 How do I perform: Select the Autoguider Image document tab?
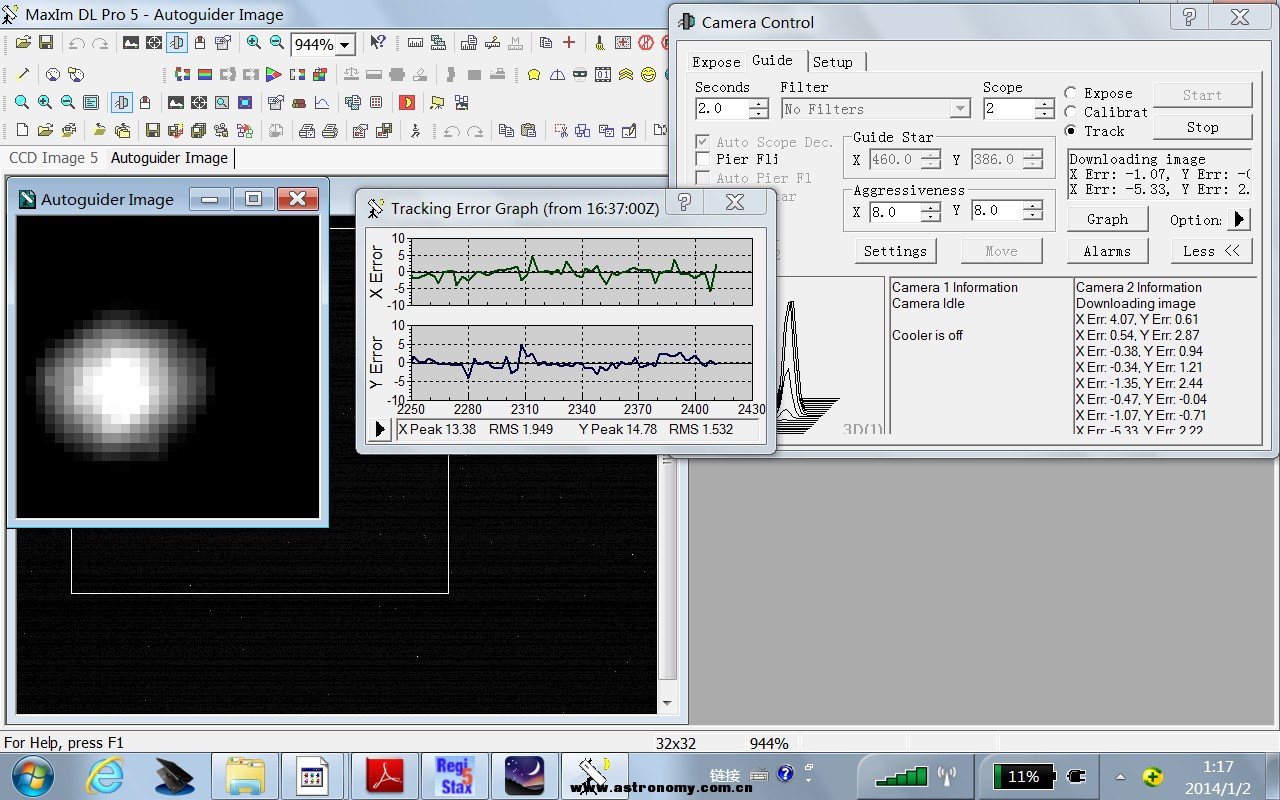click(169, 158)
